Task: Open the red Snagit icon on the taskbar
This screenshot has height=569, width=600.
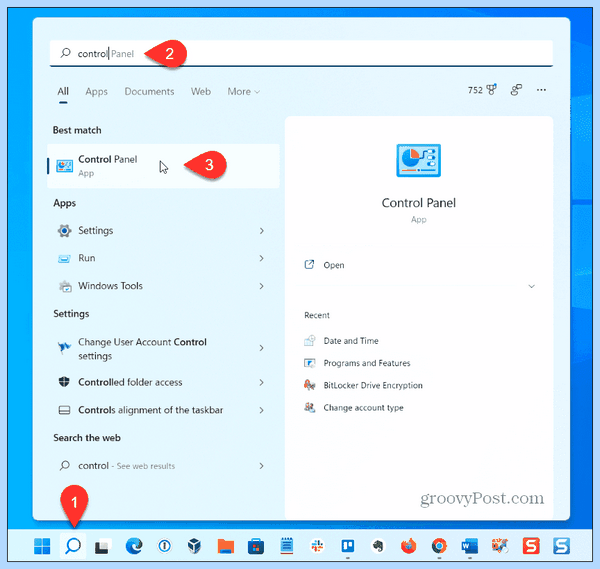Action: click(531, 546)
